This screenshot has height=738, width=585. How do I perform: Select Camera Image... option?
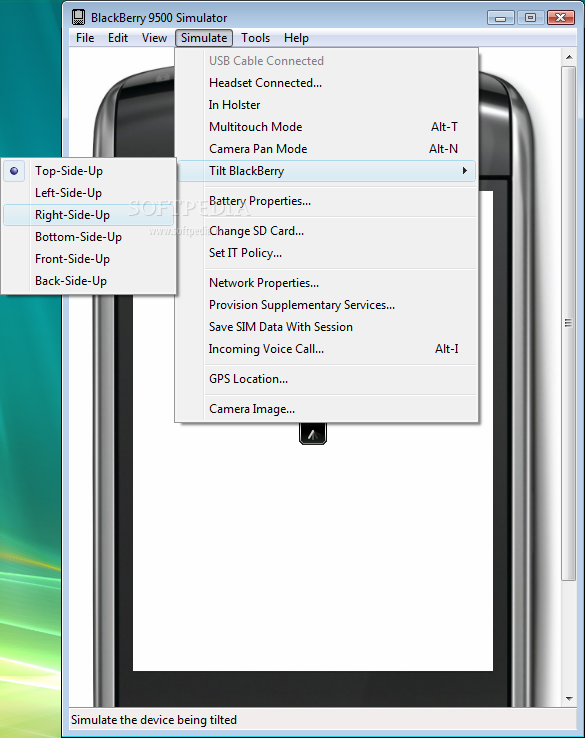327,409
